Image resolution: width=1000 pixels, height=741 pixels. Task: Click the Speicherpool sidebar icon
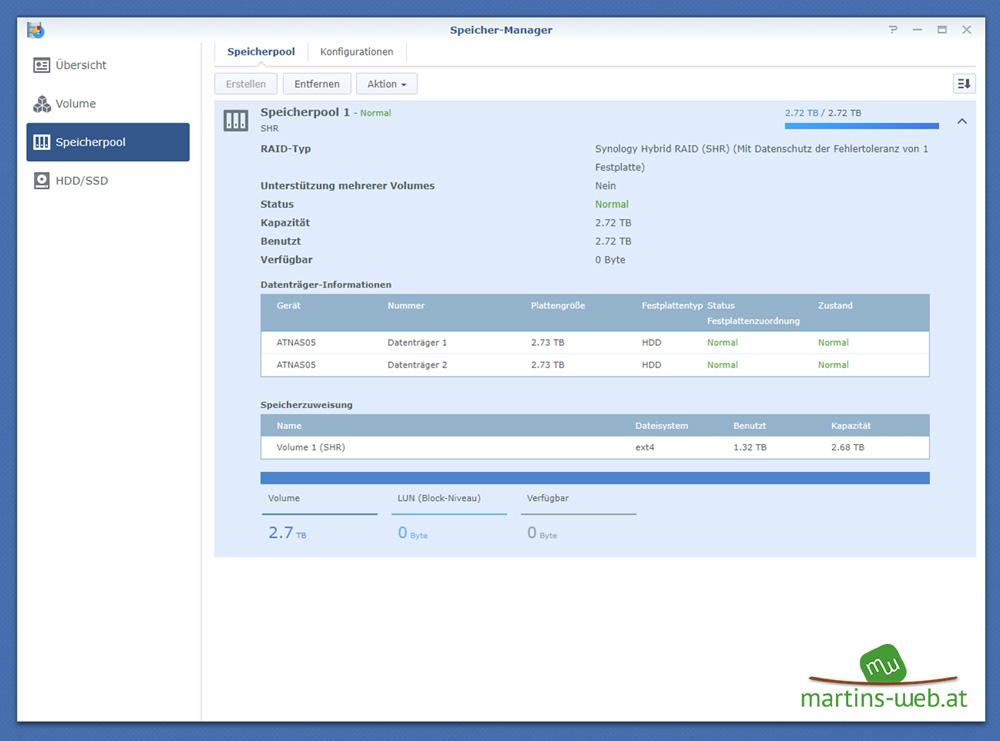tap(41, 142)
